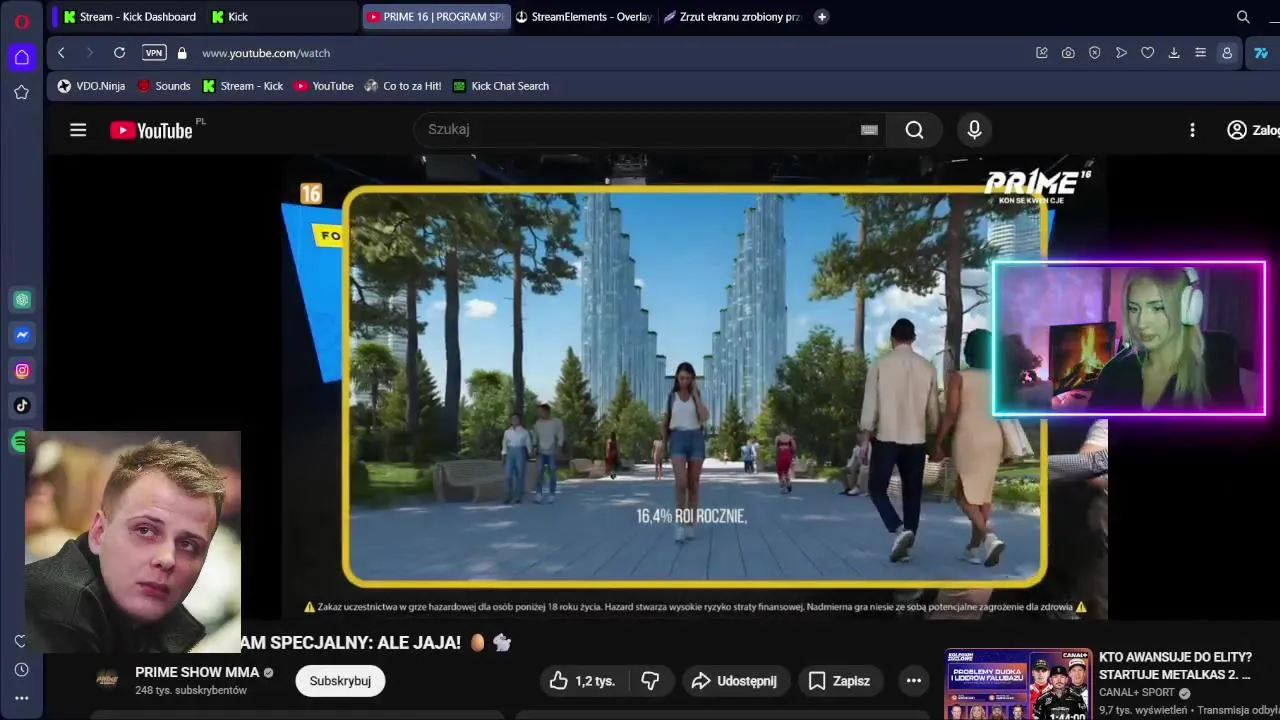Open the ad blocker shield icon
1280x720 pixels.
tap(1095, 53)
